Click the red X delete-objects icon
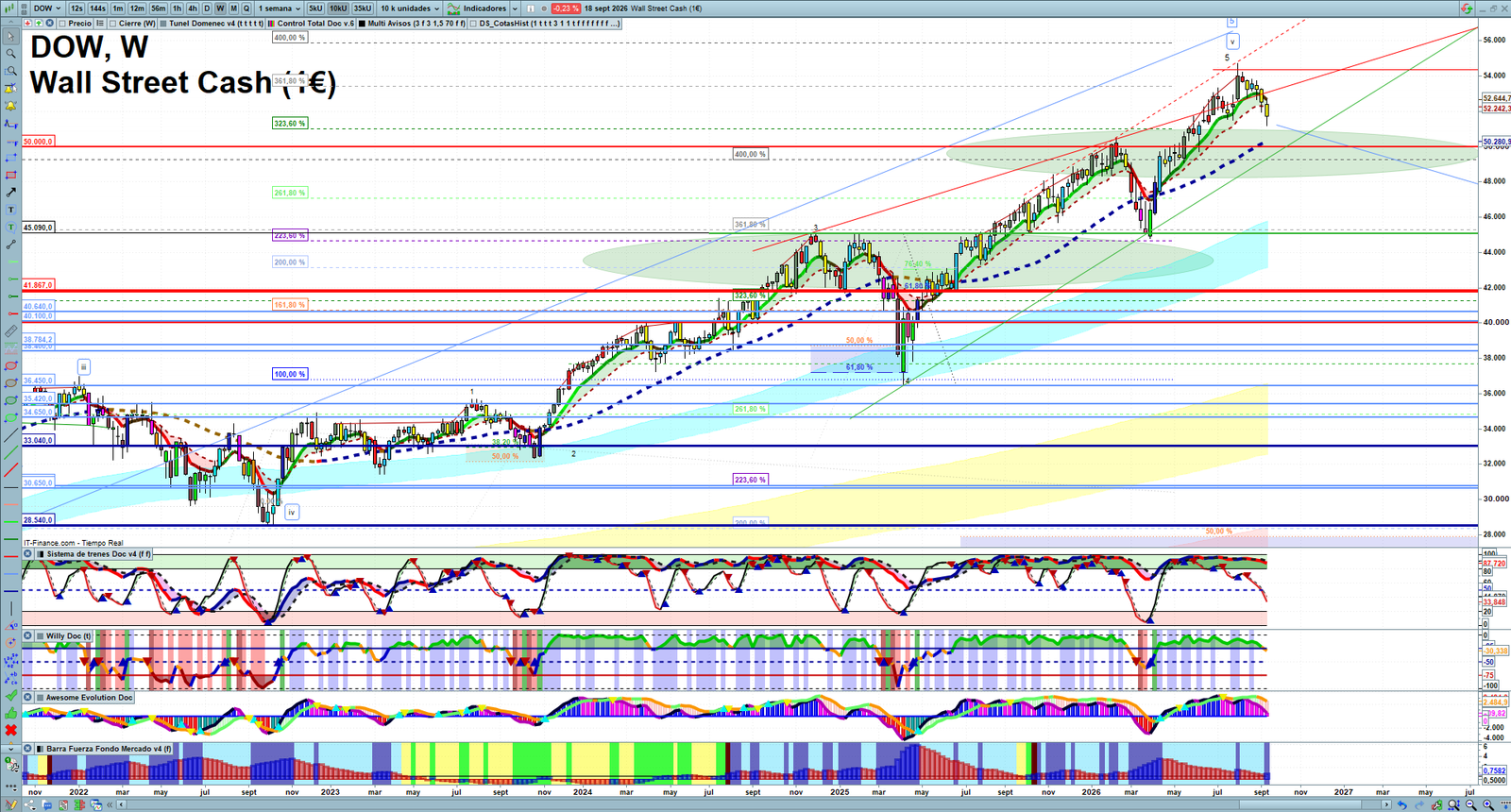1511x812 pixels. [x=10, y=730]
